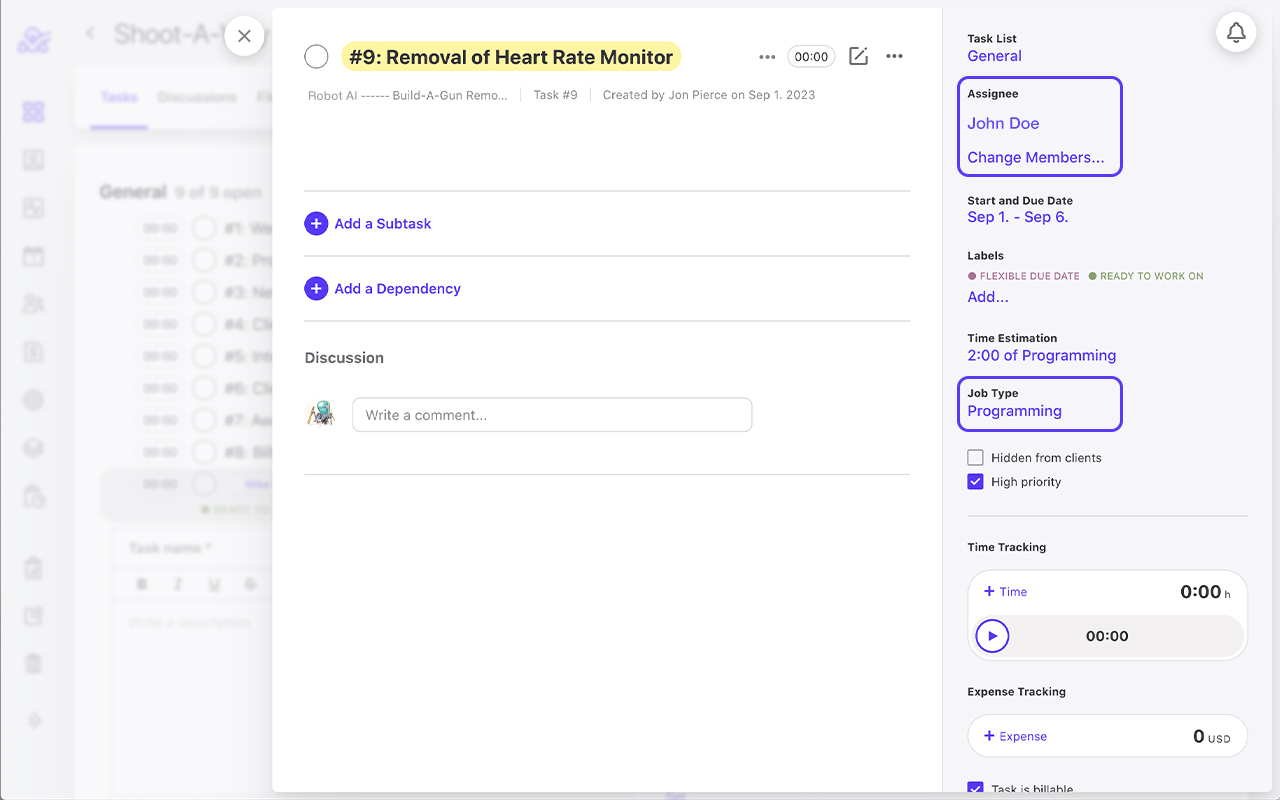The image size is (1280, 800).
Task: Click Add under Labels to add a label
Action: (x=987, y=296)
